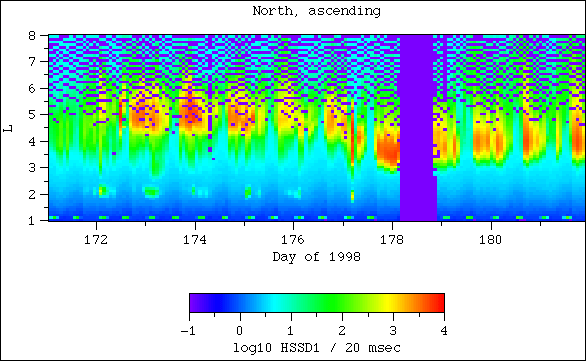Click the y-axis tick label 5
Viewport: 586px width, 361px height.
32,115
